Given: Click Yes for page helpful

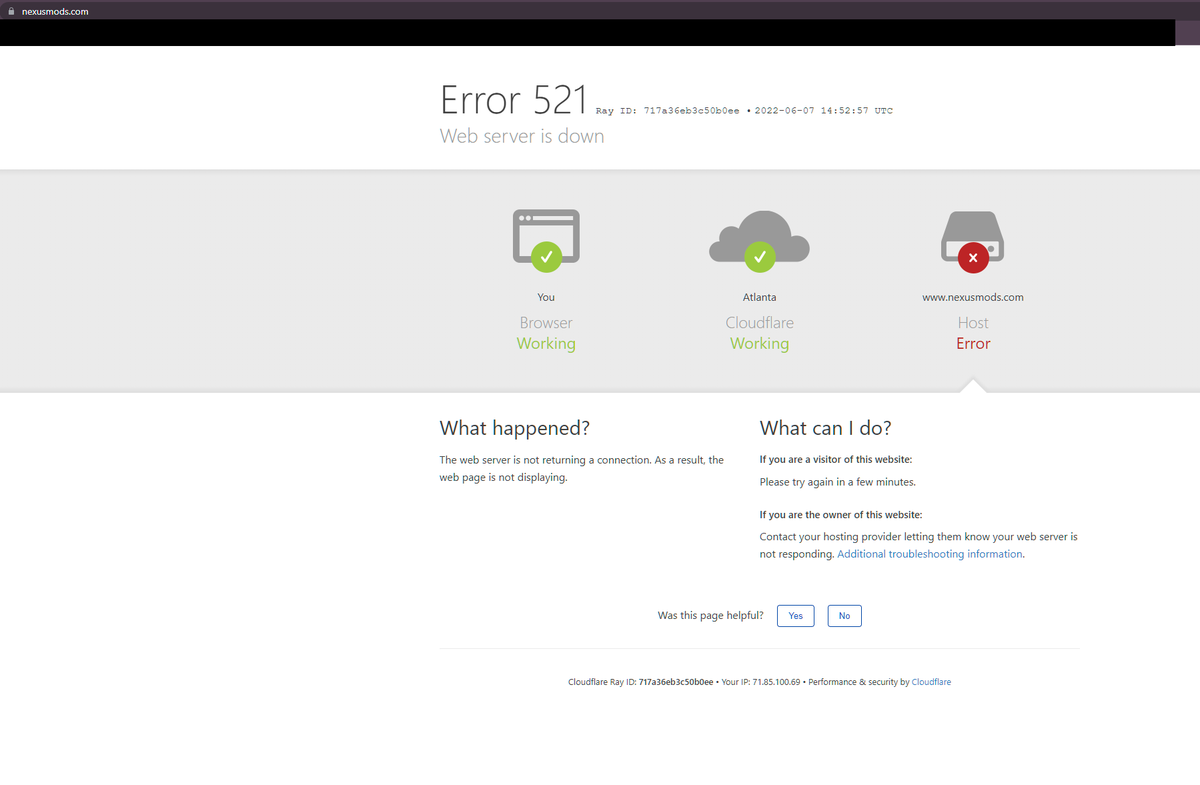Looking at the screenshot, I should tap(795, 616).
